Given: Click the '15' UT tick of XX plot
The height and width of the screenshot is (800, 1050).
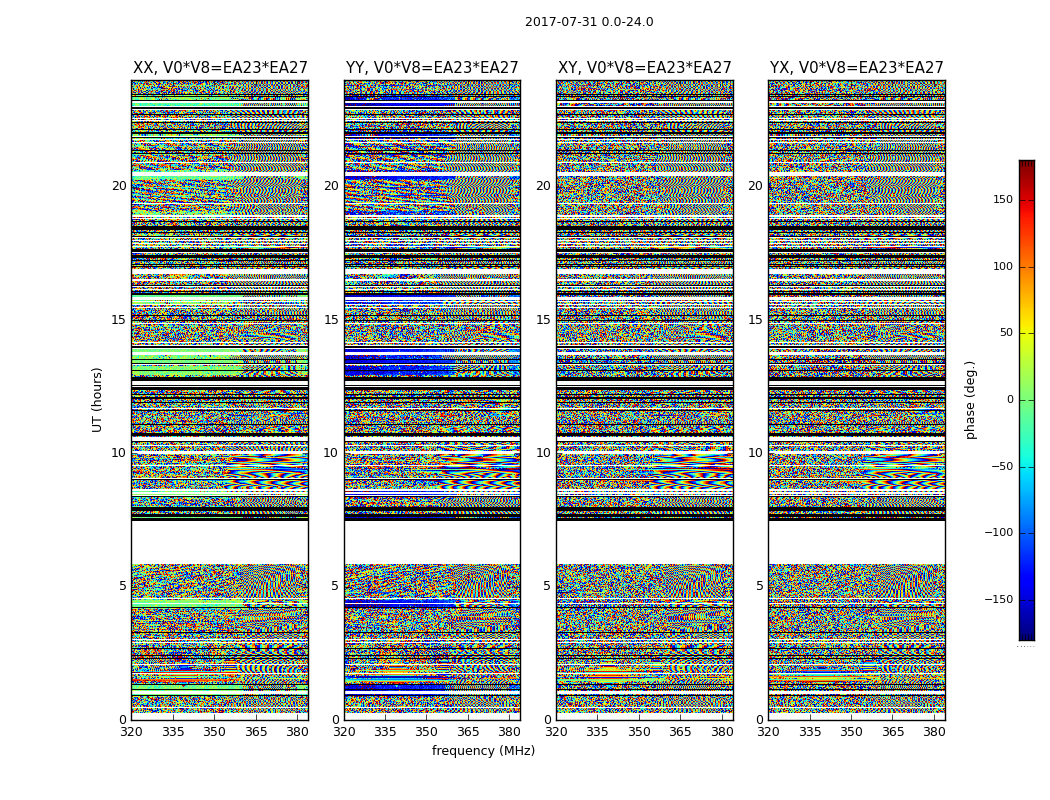Looking at the screenshot, I should [x=119, y=319].
